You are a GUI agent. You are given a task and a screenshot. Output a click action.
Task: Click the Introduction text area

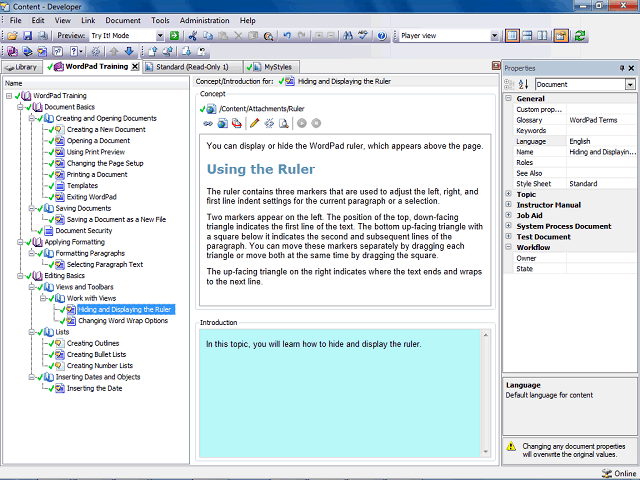340,393
